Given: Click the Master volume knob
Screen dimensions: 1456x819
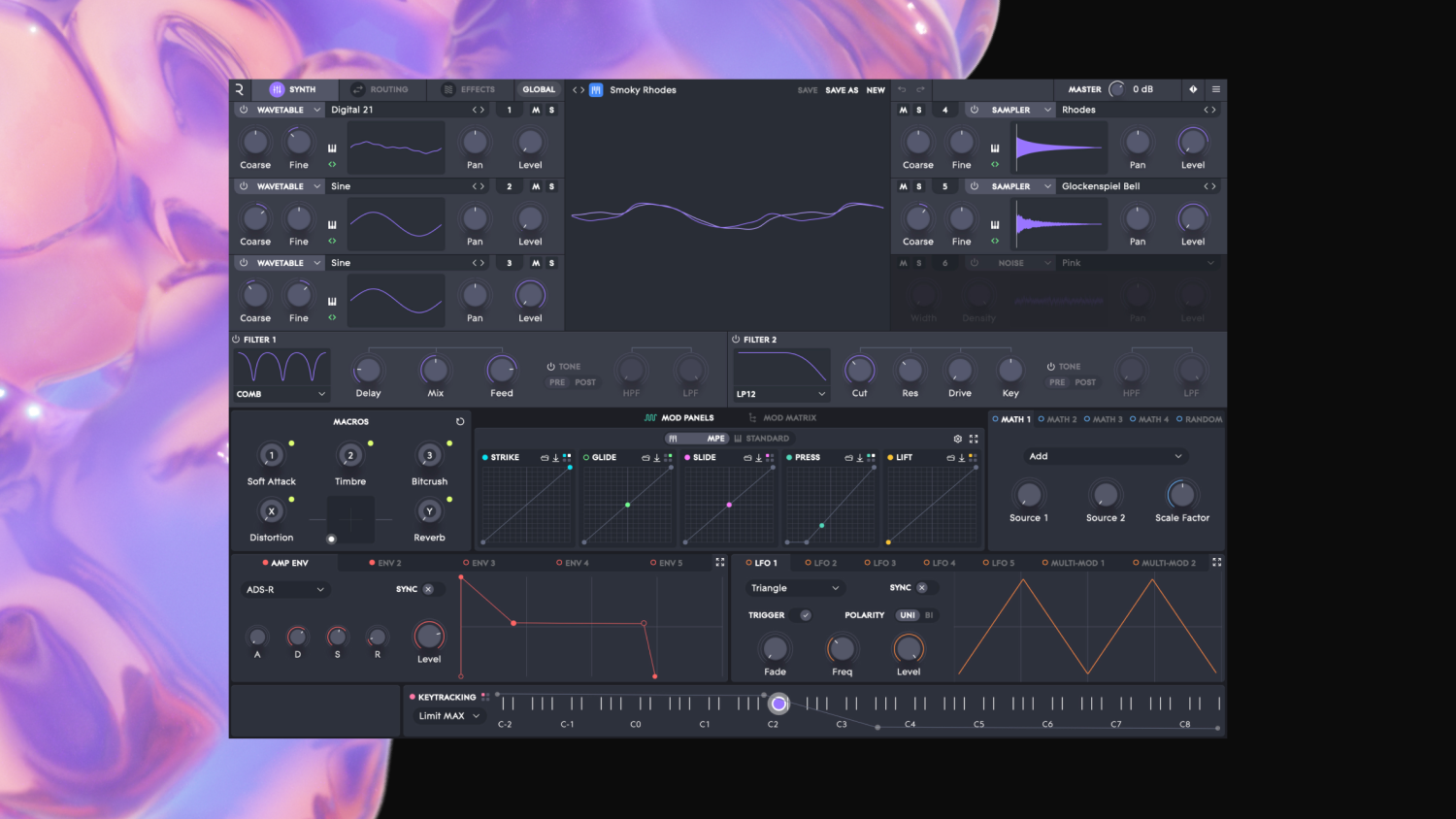Looking at the screenshot, I should click(1116, 89).
